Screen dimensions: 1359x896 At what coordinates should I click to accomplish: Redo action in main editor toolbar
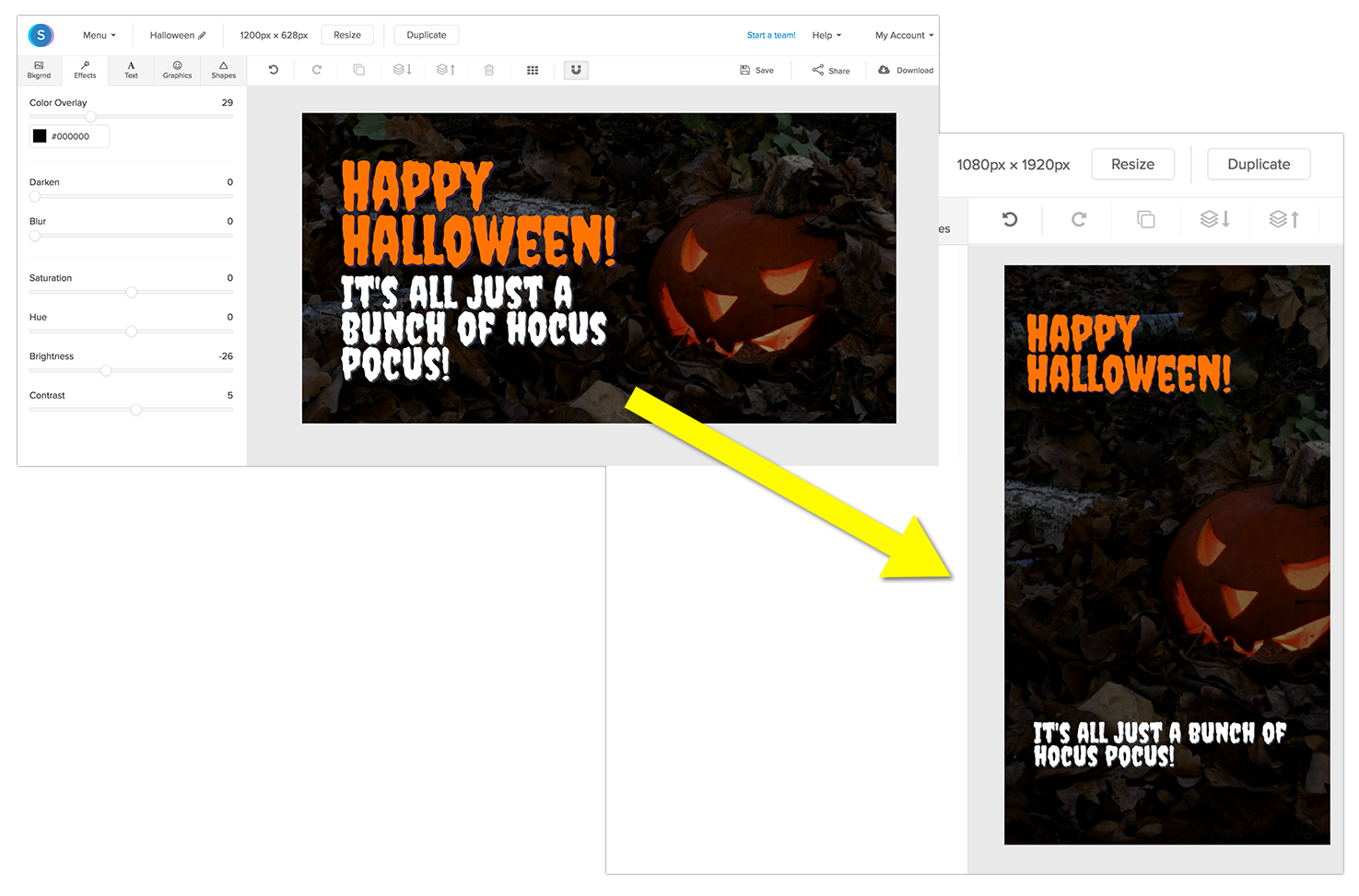(x=317, y=70)
